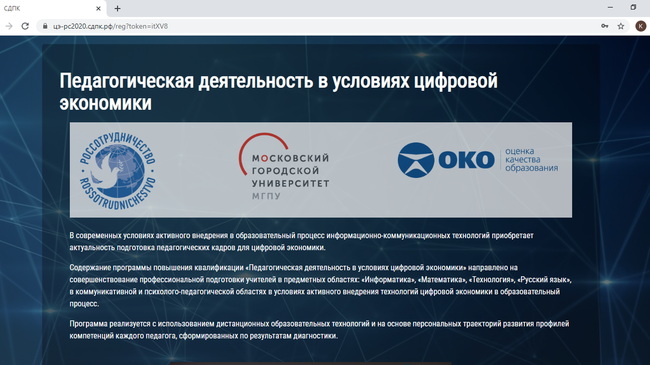Bookmark this page with the star

(621, 26)
